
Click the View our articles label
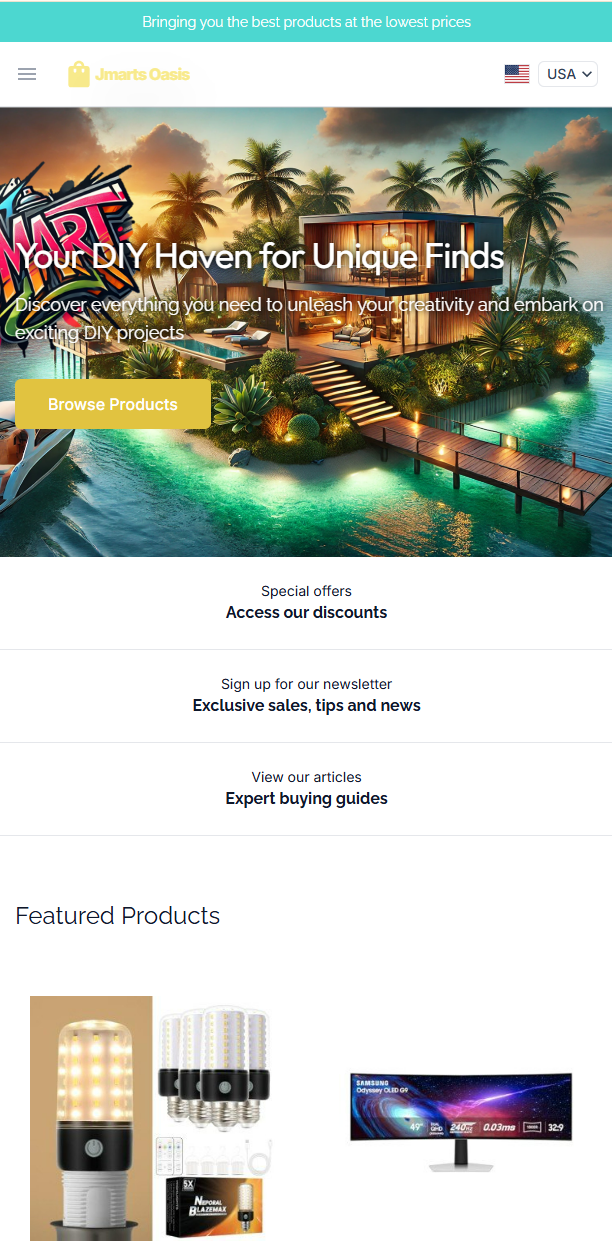[x=306, y=777]
